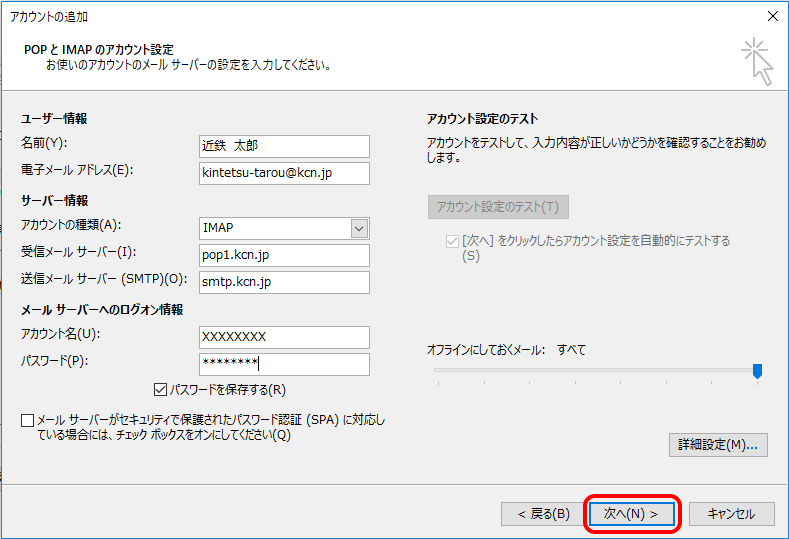Click the 次へ(N) > button
This screenshot has height=539, width=789.
(x=632, y=513)
